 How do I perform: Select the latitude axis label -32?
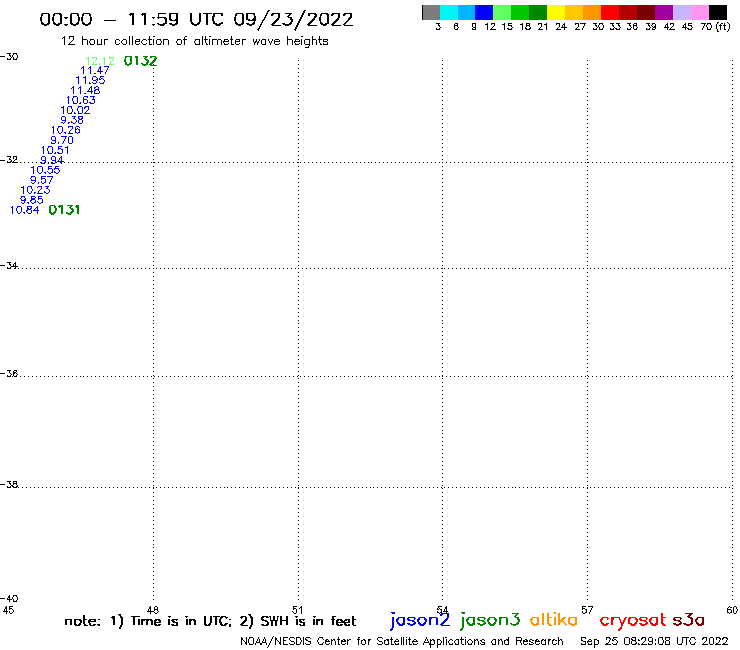9,160
